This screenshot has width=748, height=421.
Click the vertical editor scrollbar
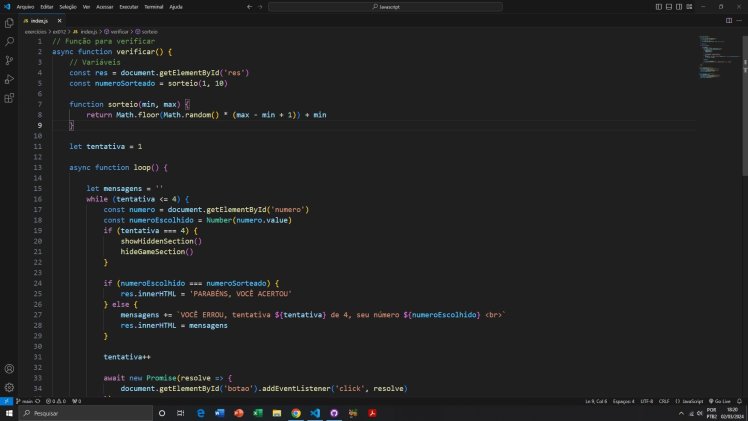point(745,106)
